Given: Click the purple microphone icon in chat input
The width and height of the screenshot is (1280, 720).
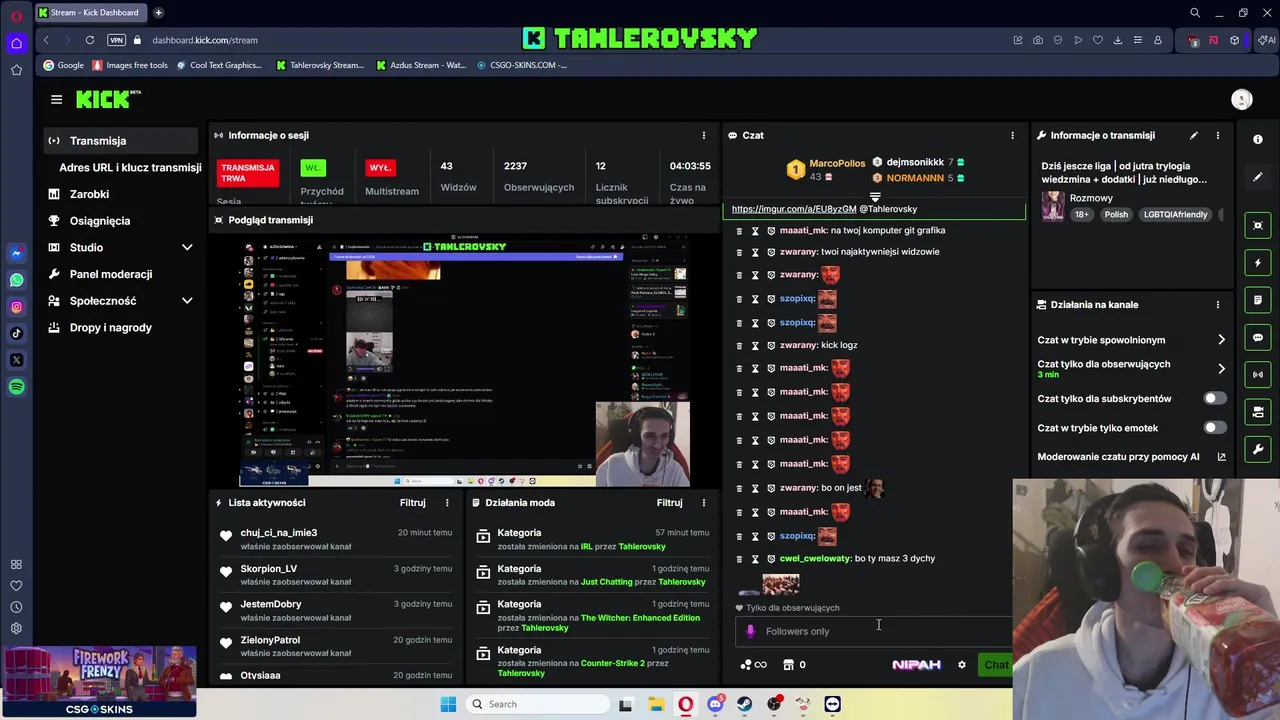Looking at the screenshot, I should (x=750, y=631).
